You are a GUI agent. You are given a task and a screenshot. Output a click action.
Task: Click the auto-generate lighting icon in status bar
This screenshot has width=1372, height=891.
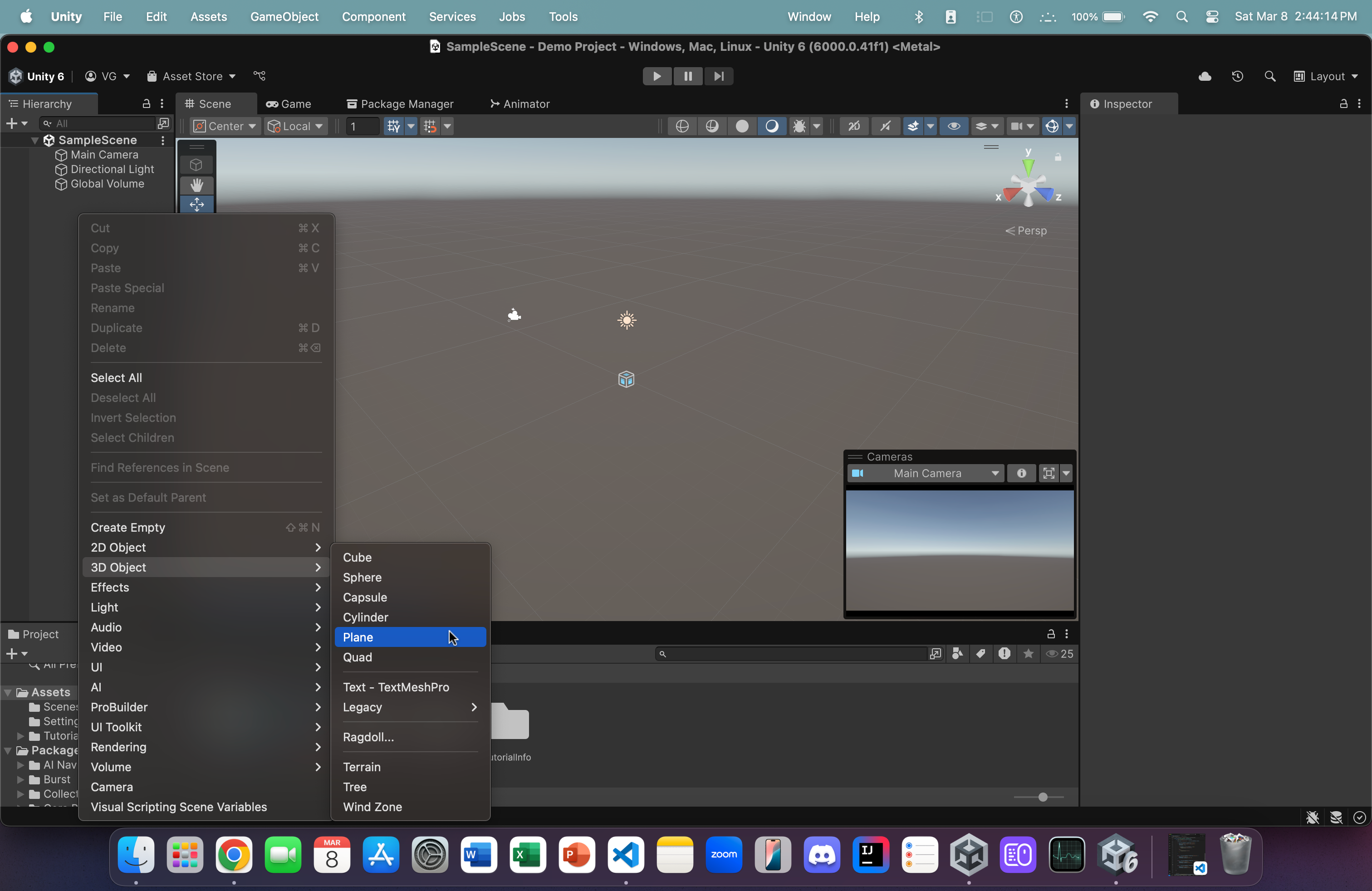[x=1336, y=817]
